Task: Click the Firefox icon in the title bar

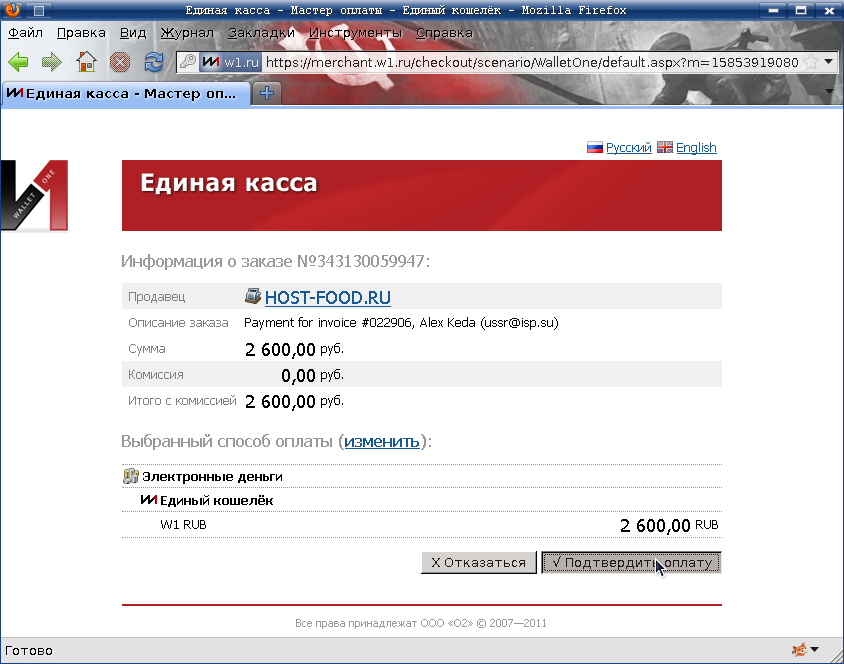Action: coord(12,9)
